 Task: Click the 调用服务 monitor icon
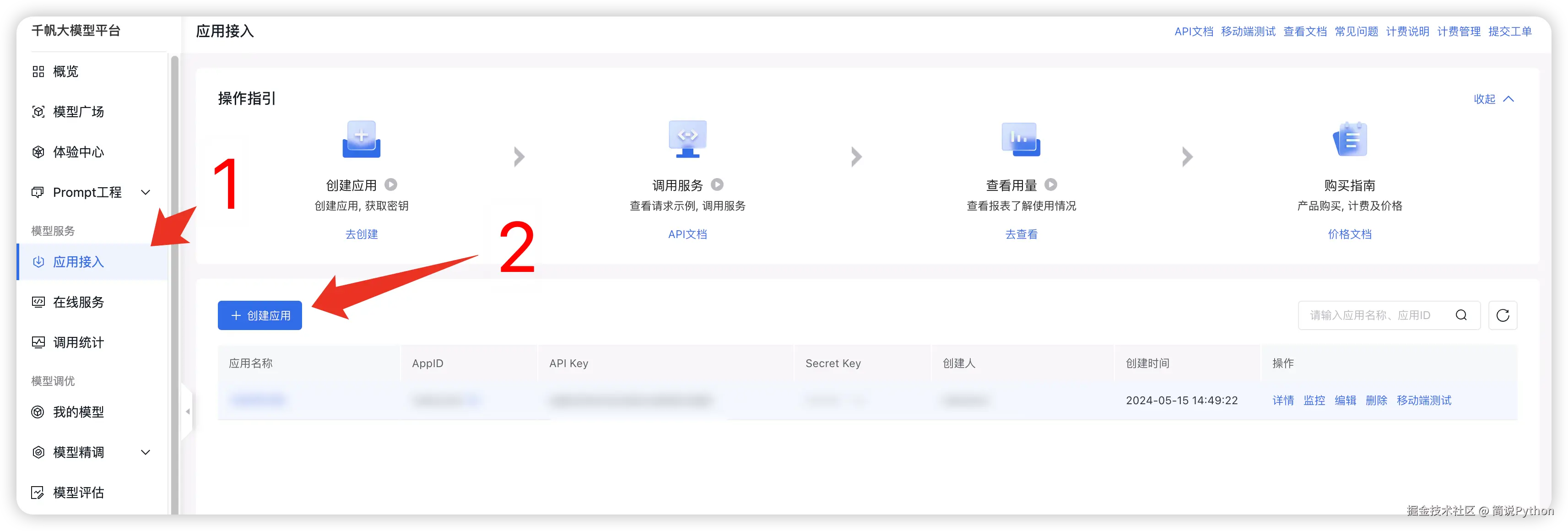click(687, 140)
